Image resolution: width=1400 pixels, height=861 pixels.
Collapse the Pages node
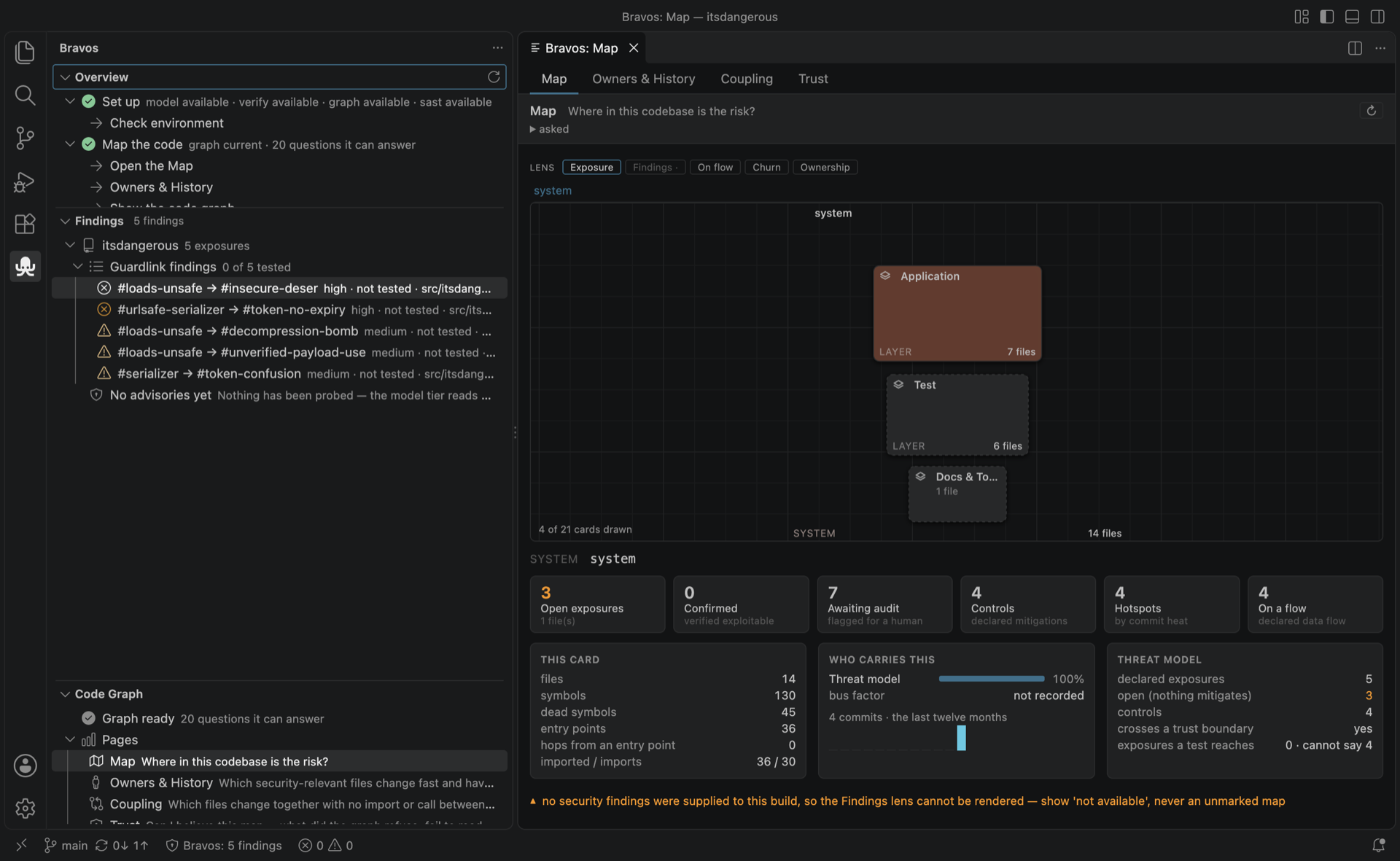tap(70, 739)
